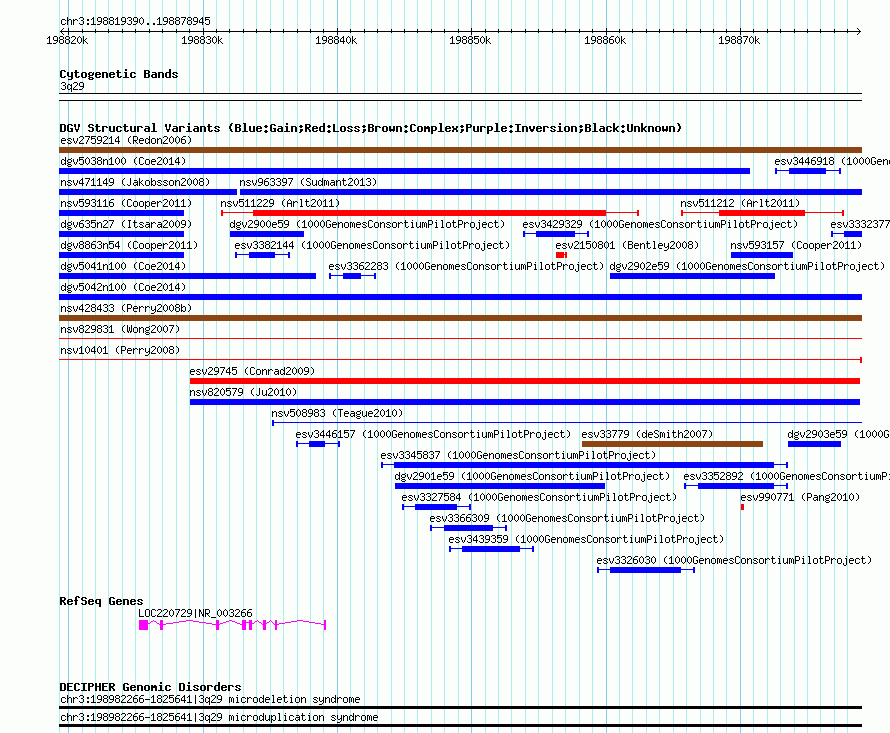Image resolution: width=890 pixels, height=733 pixels.
Task: Select esv3429329 variant feature
Action: pos(556,234)
